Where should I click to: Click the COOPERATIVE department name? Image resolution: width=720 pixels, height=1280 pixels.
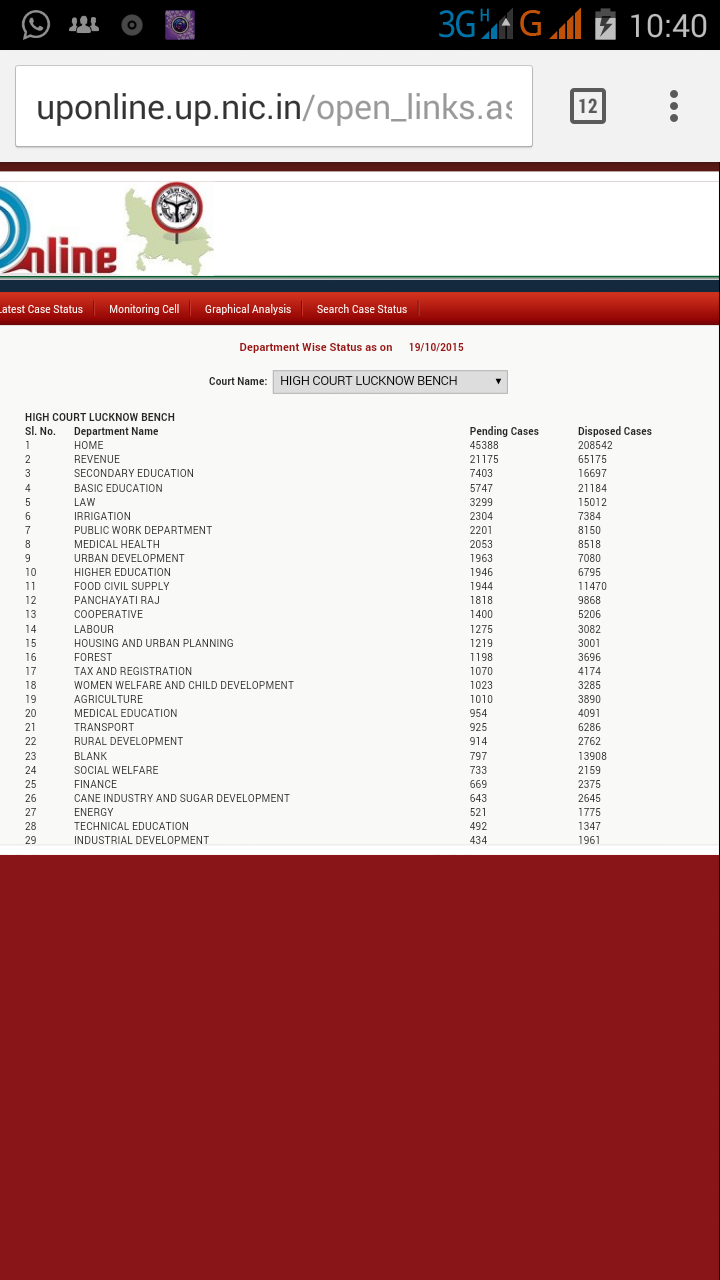[x=108, y=615]
